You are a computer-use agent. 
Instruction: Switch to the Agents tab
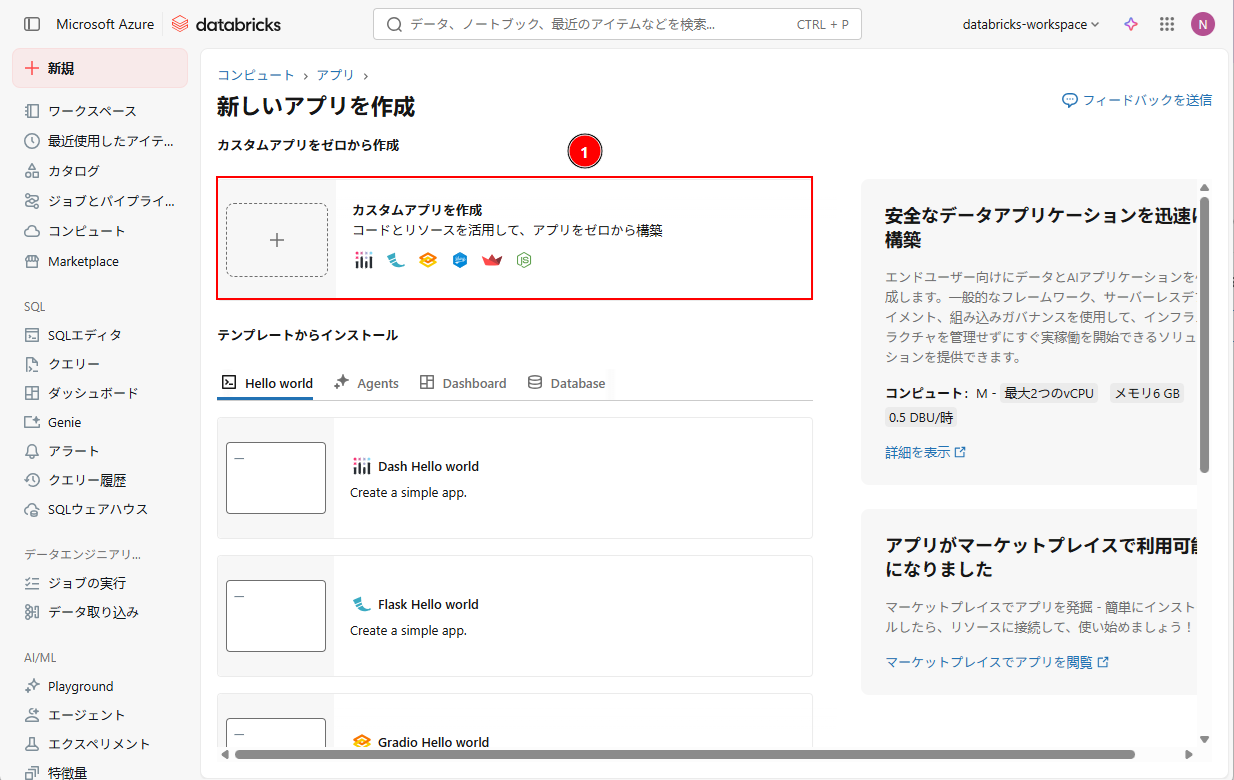[x=366, y=383]
